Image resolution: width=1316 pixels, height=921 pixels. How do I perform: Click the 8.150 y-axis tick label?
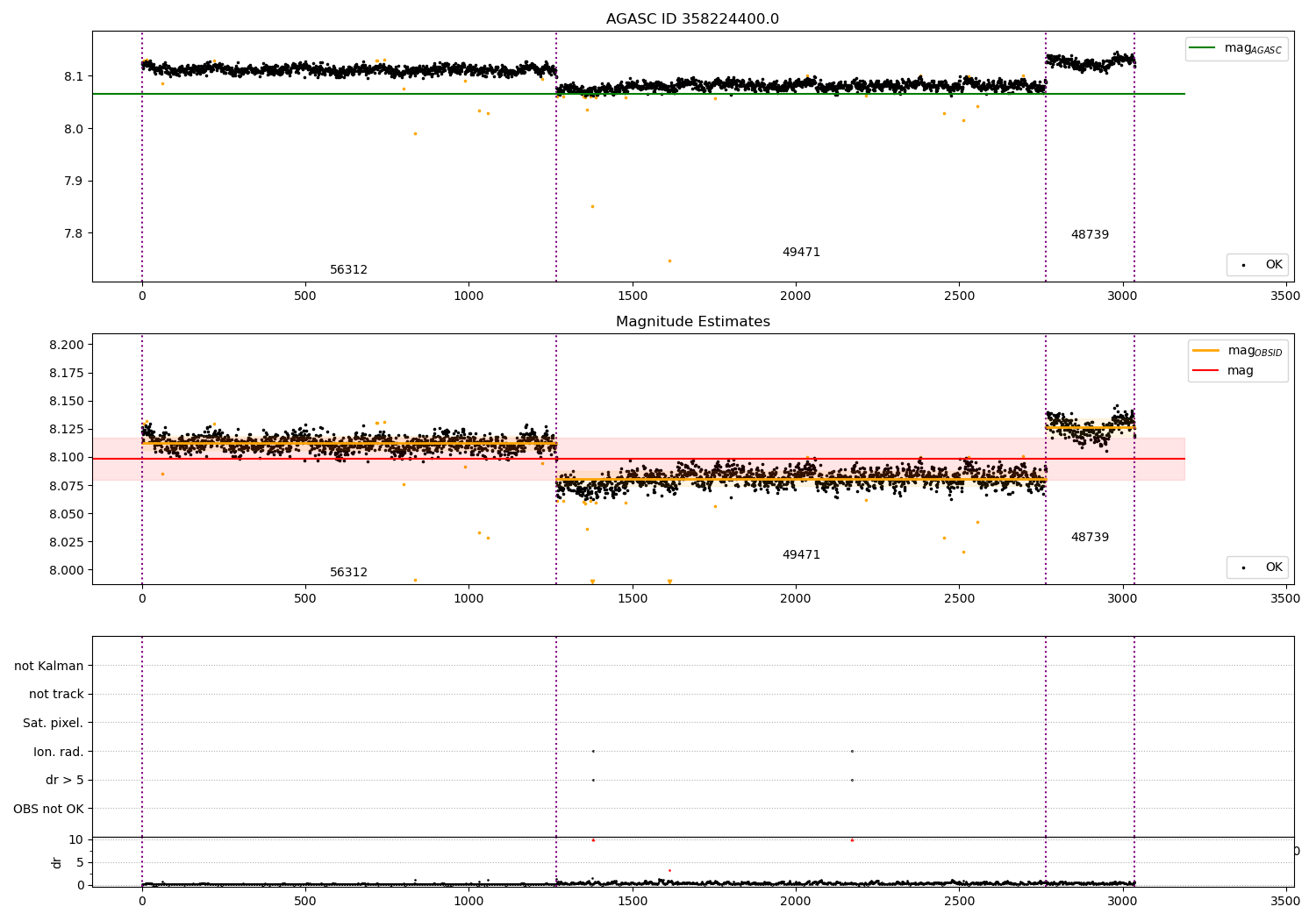tap(67, 401)
